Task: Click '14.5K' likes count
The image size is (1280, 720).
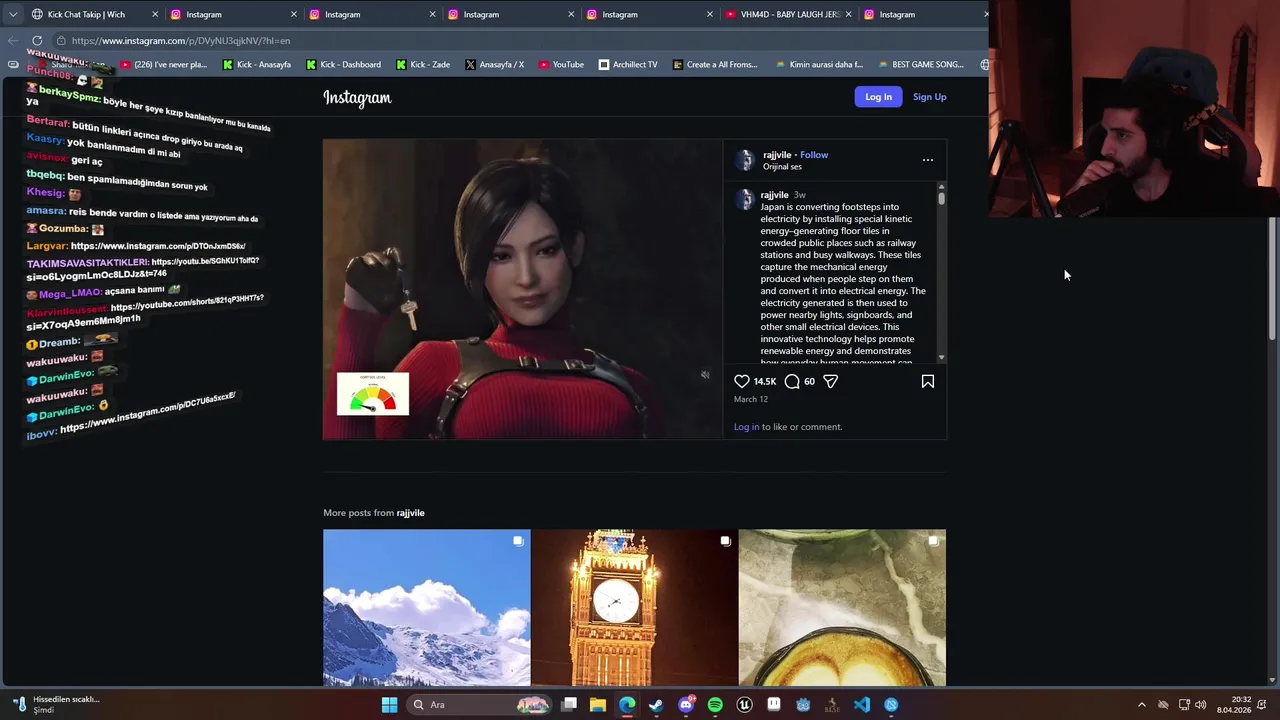Action: (x=765, y=382)
